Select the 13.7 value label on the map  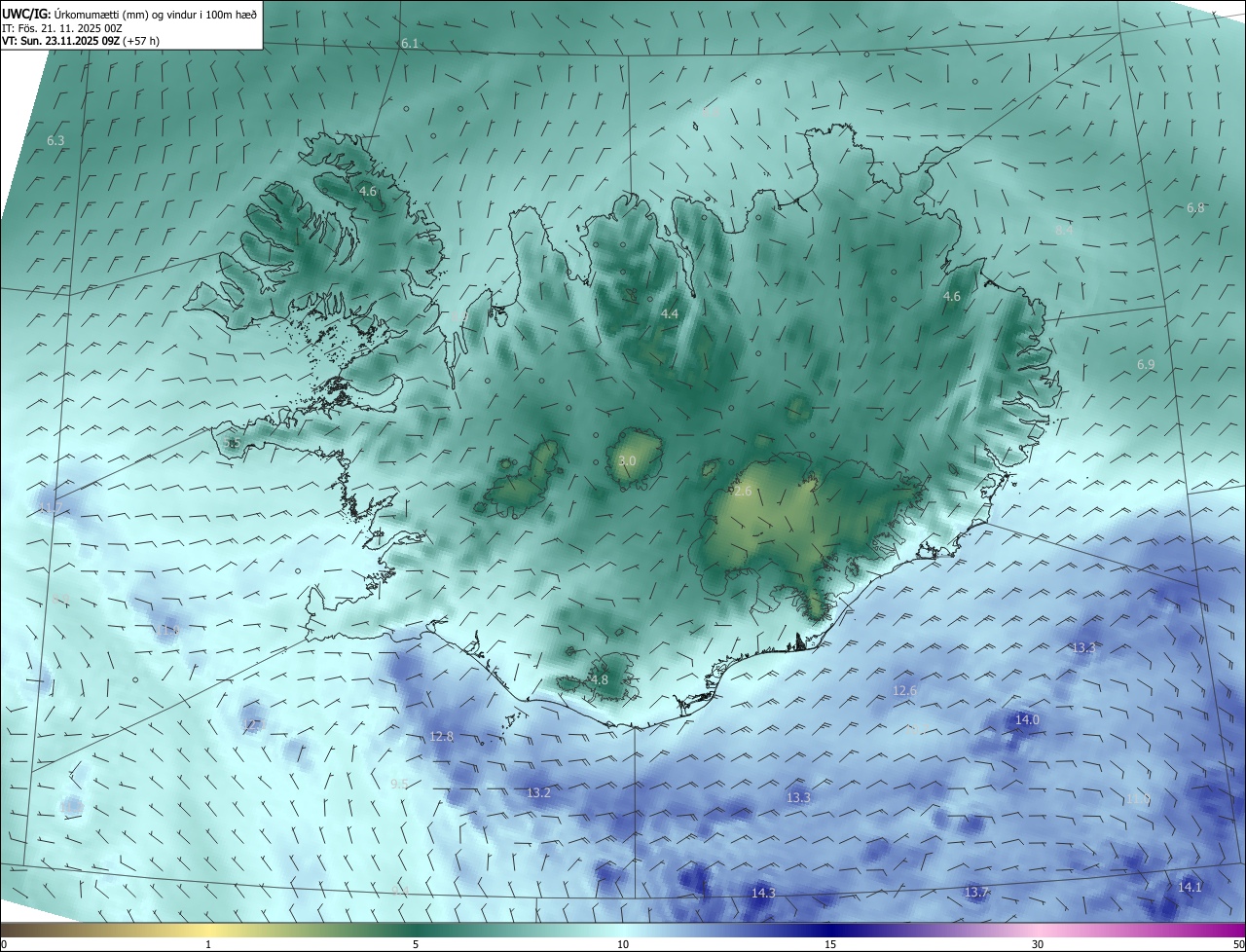pyautogui.click(x=976, y=892)
